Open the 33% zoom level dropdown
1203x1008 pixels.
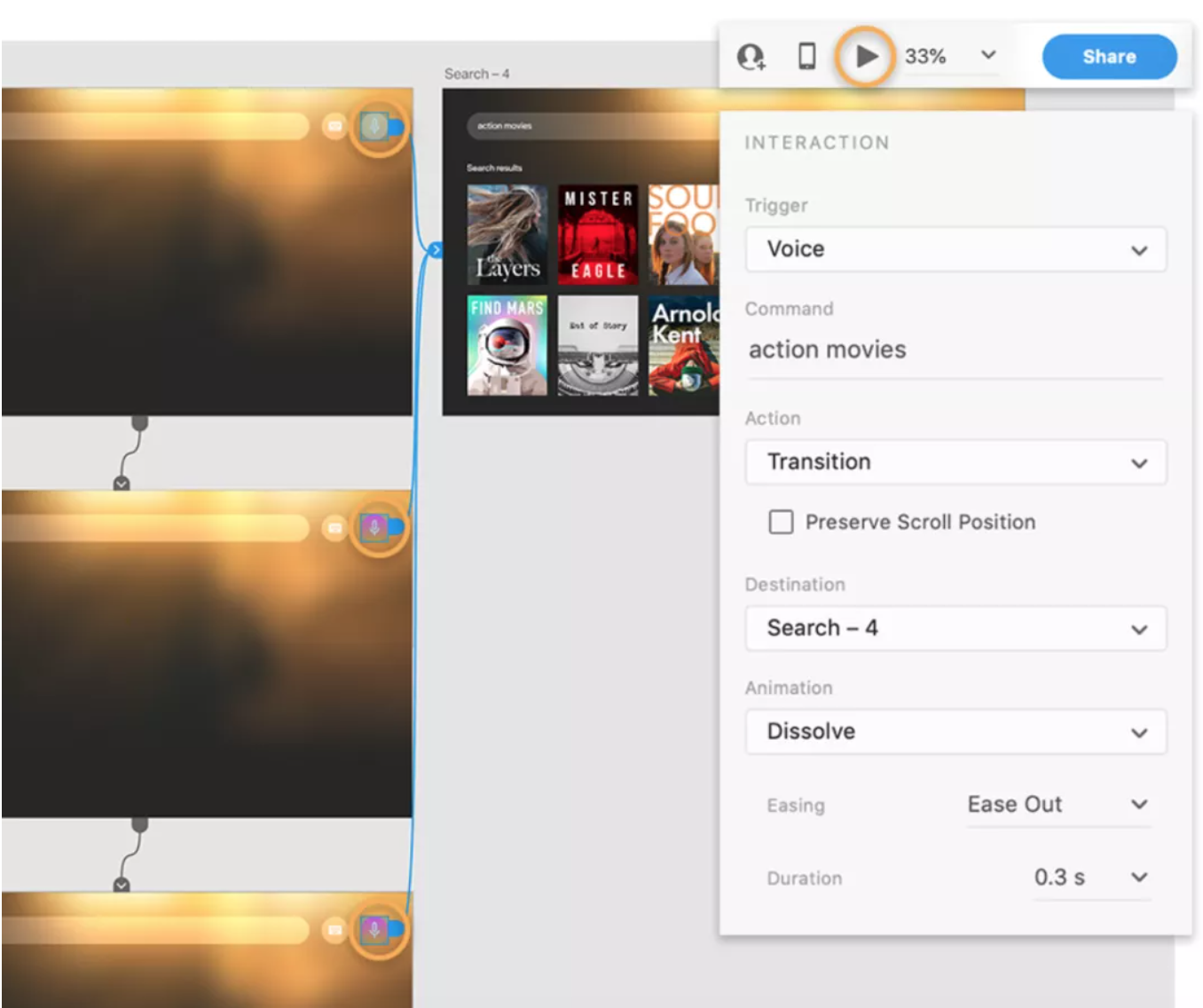pos(950,56)
